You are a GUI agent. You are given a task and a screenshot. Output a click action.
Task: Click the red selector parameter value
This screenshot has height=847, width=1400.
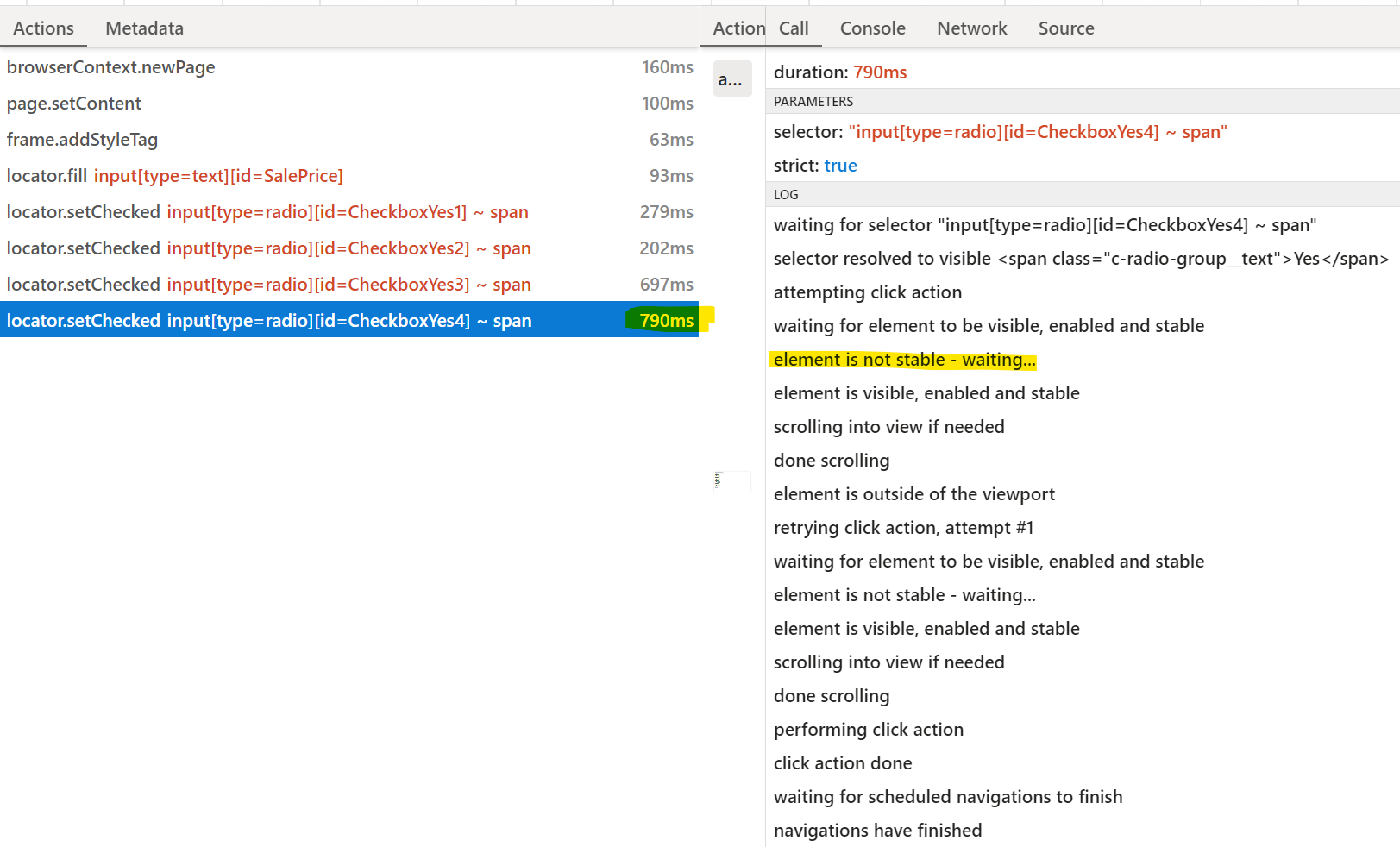pyautogui.click(x=1038, y=131)
